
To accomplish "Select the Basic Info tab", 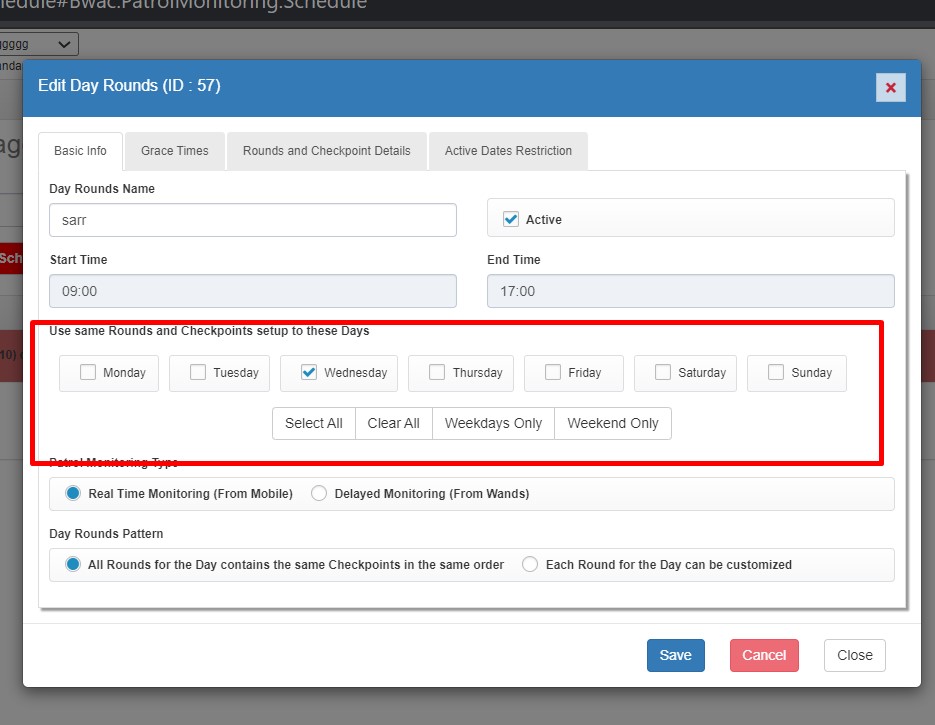I will tap(80, 151).
